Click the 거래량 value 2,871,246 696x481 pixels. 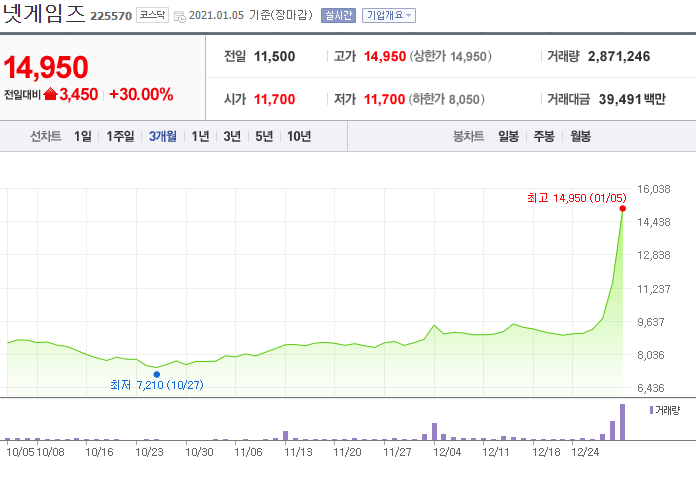[619, 56]
